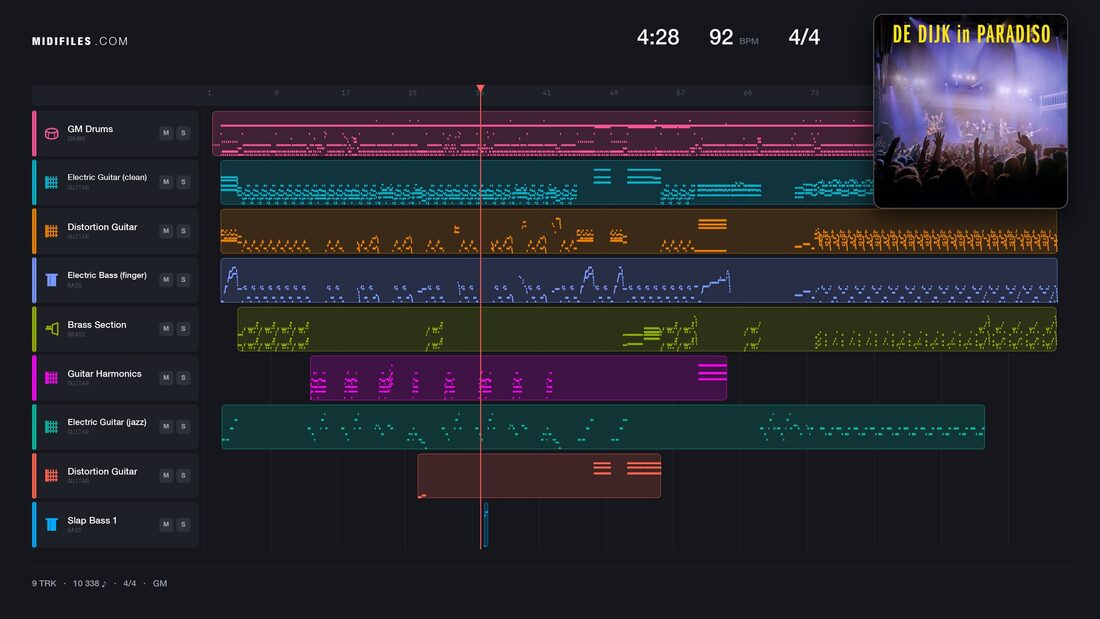Click bar 41 on the timeline ruler
The image size is (1100, 619).
tap(546, 93)
